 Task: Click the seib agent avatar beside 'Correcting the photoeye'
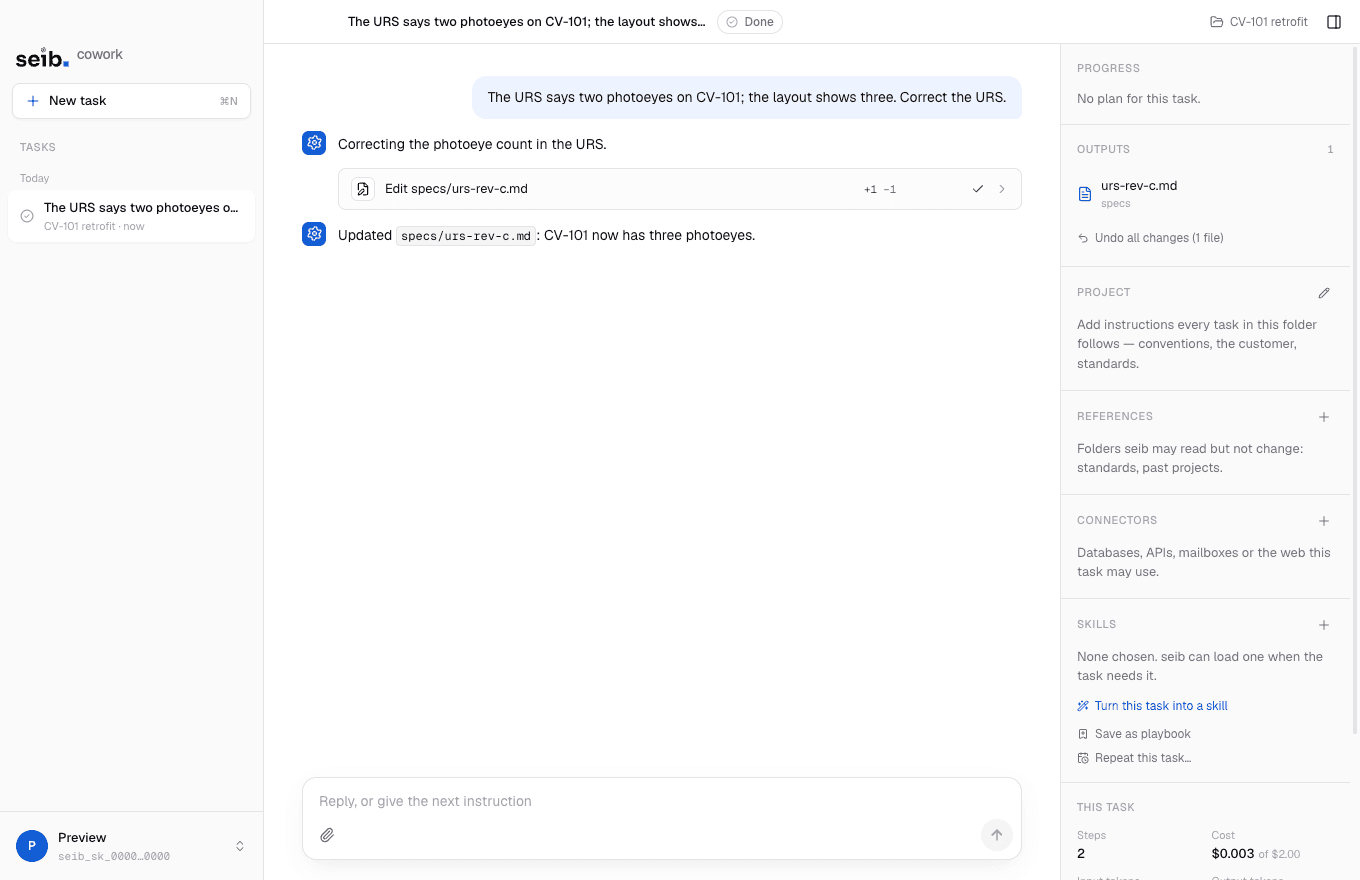coord(314,143)
